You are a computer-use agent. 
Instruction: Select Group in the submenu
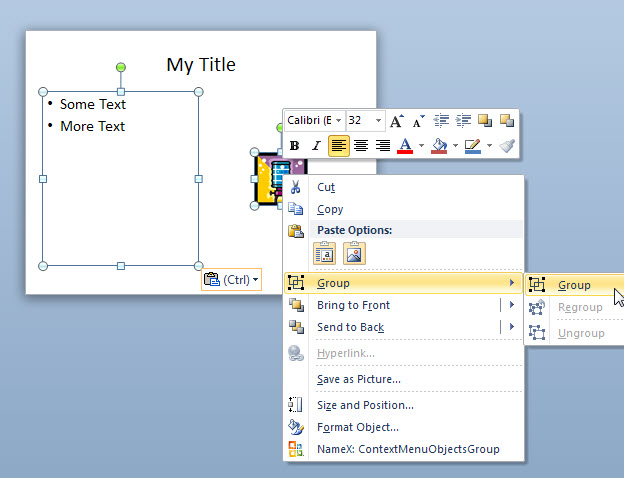(x=574, y=285)
